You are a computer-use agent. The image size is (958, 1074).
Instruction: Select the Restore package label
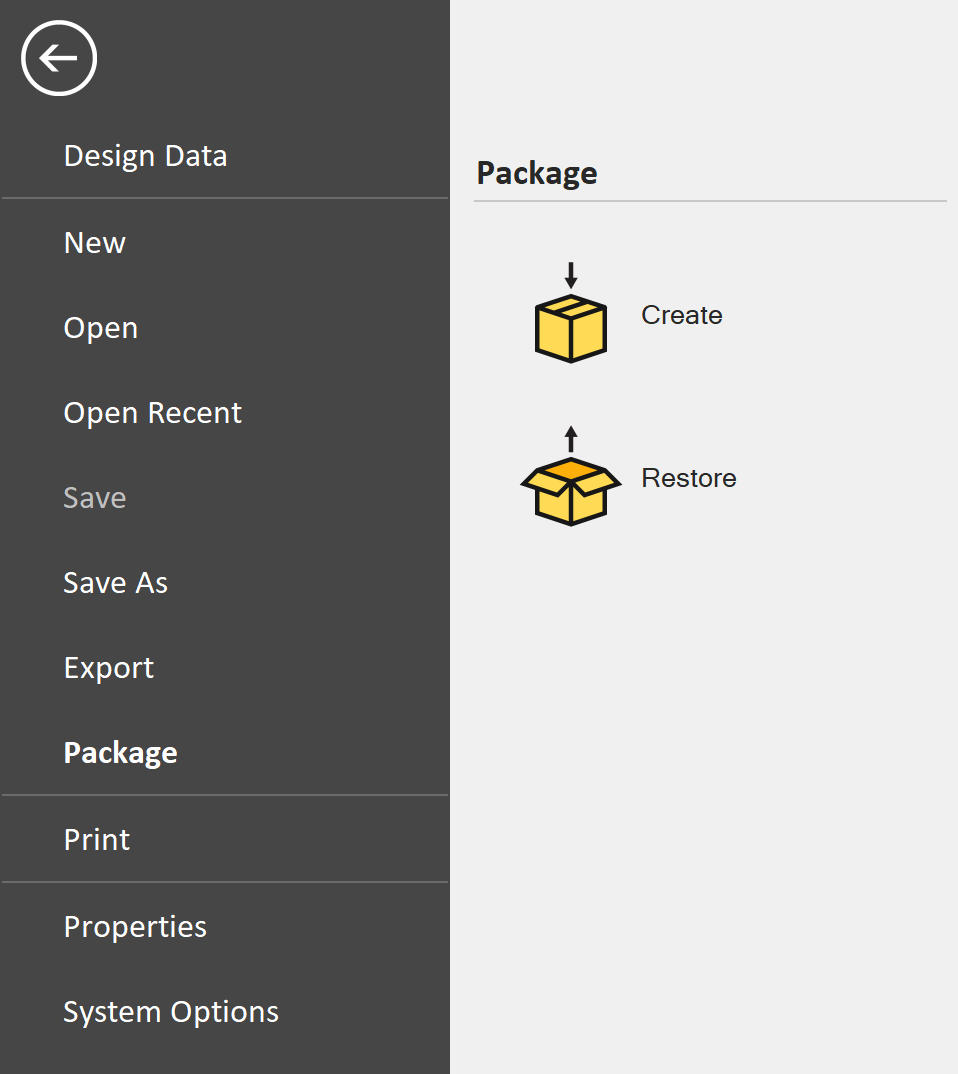[x=689, y=478]
